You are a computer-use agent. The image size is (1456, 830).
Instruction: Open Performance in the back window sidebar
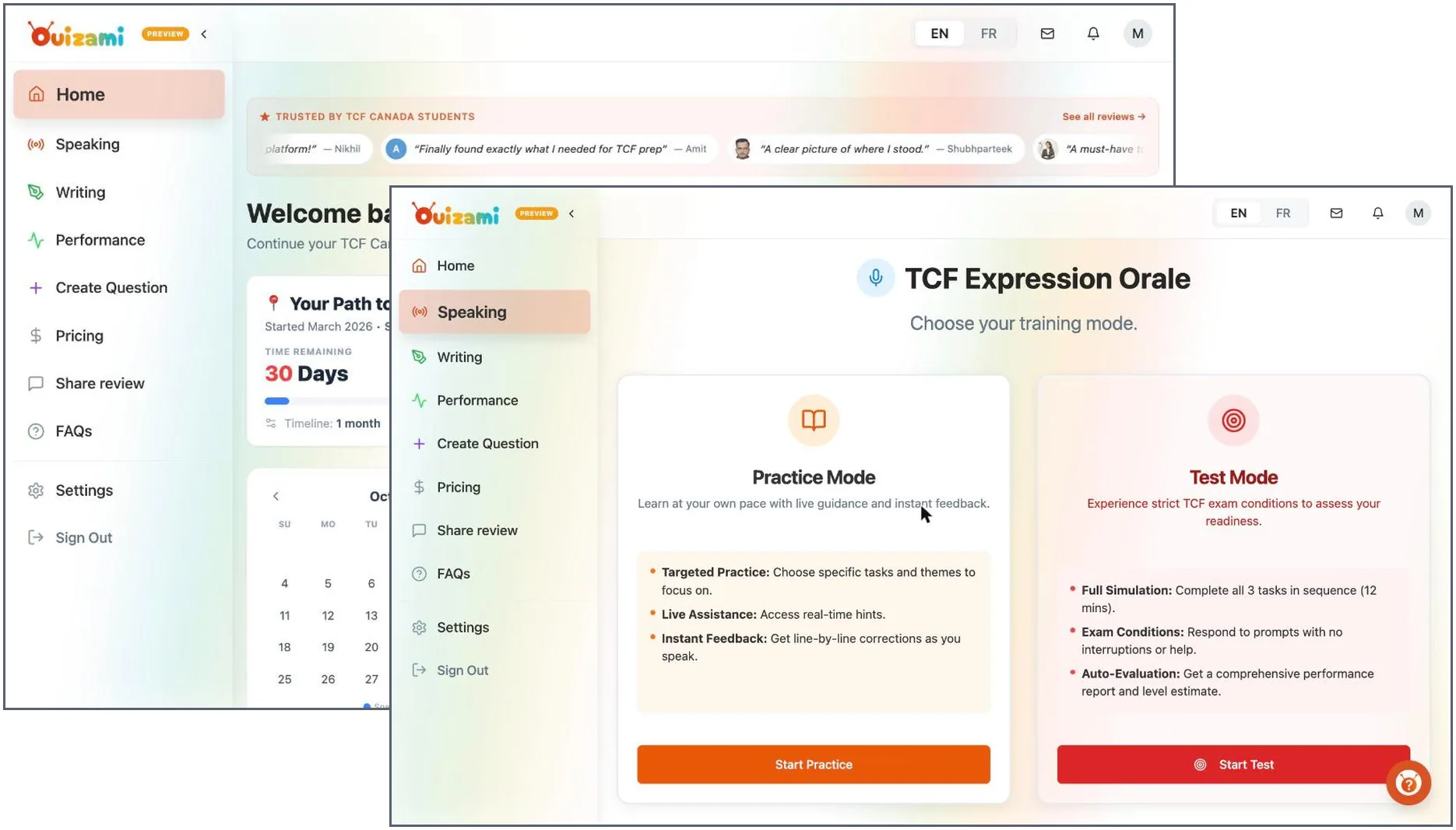(x=119, y=240)
